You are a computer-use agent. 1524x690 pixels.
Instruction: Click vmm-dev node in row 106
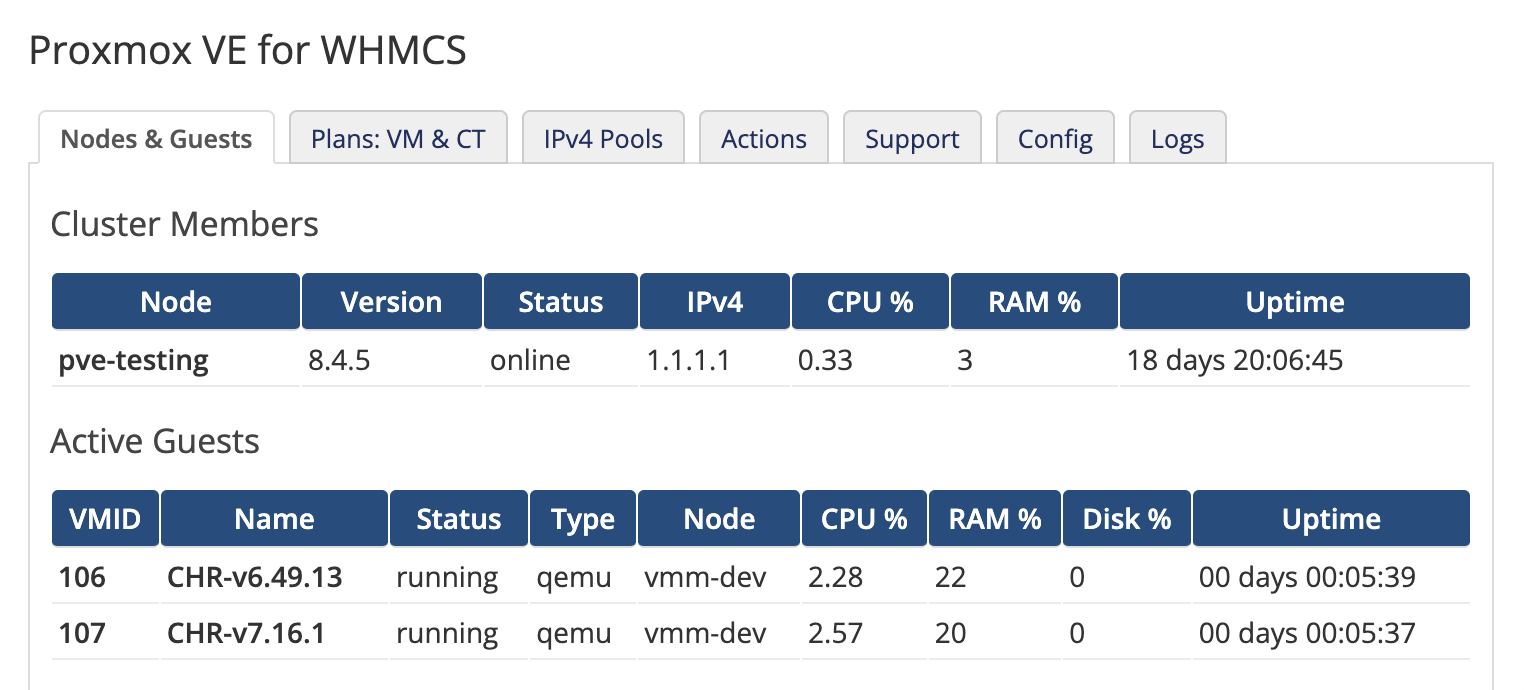click(705, 577)
